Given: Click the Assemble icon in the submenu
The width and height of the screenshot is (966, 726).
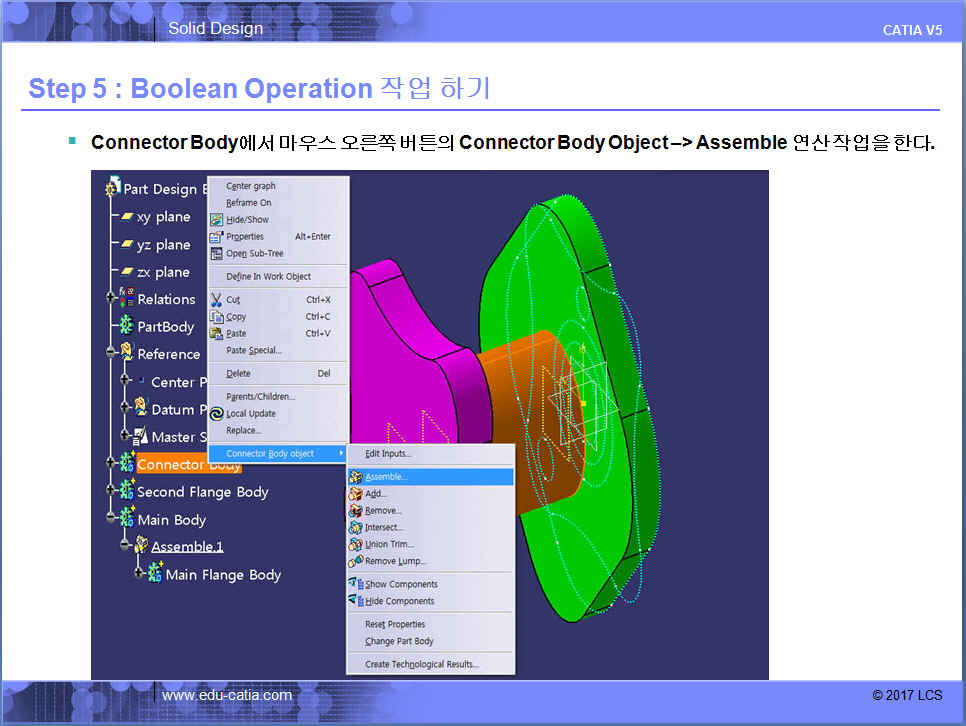Looking at the screenshot, I should [x=355, y=477].
